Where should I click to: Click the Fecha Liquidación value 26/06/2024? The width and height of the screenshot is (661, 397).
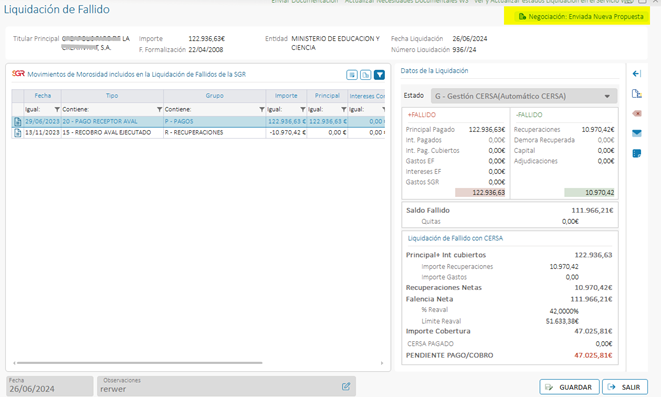click(470, 39)
